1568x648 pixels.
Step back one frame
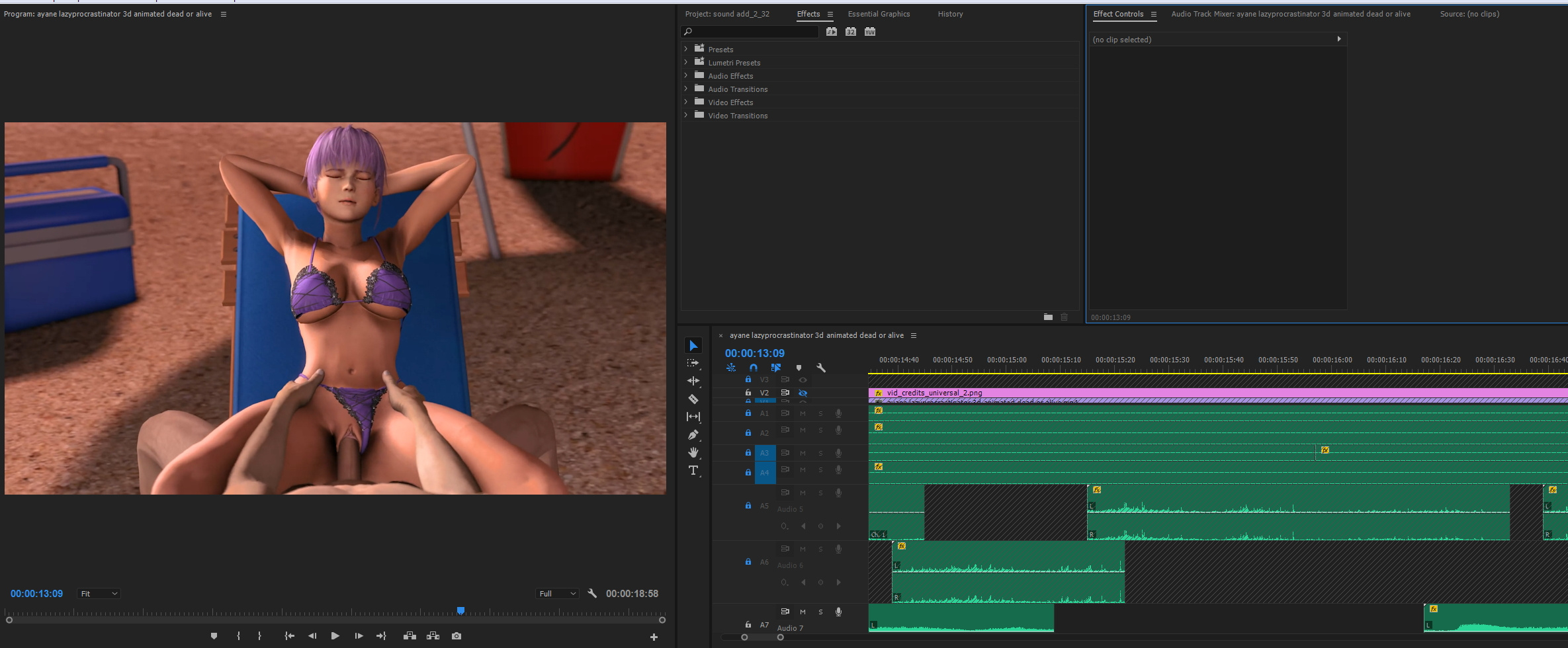312,636
